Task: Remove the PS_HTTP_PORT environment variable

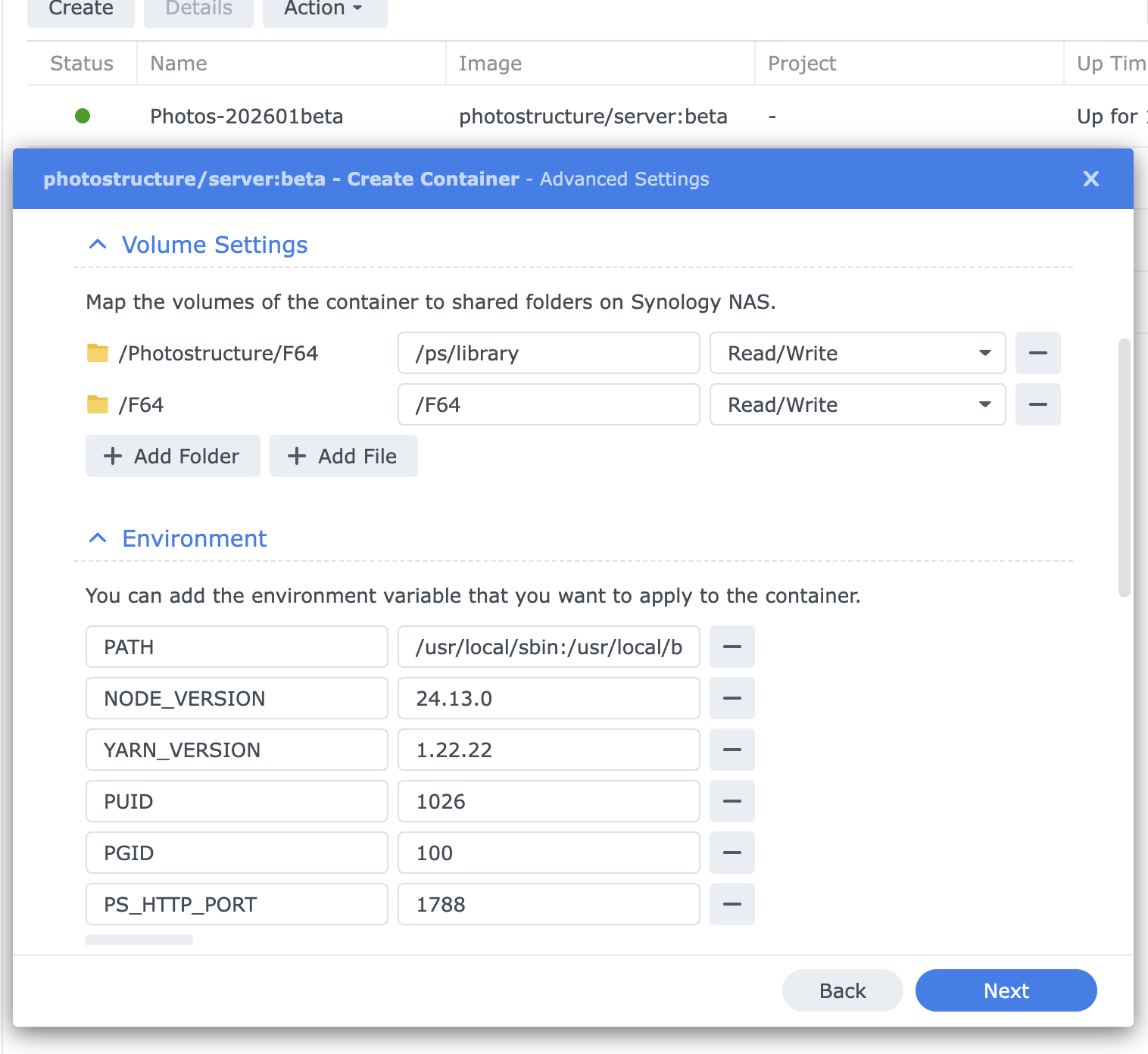Action: (732, 904)
